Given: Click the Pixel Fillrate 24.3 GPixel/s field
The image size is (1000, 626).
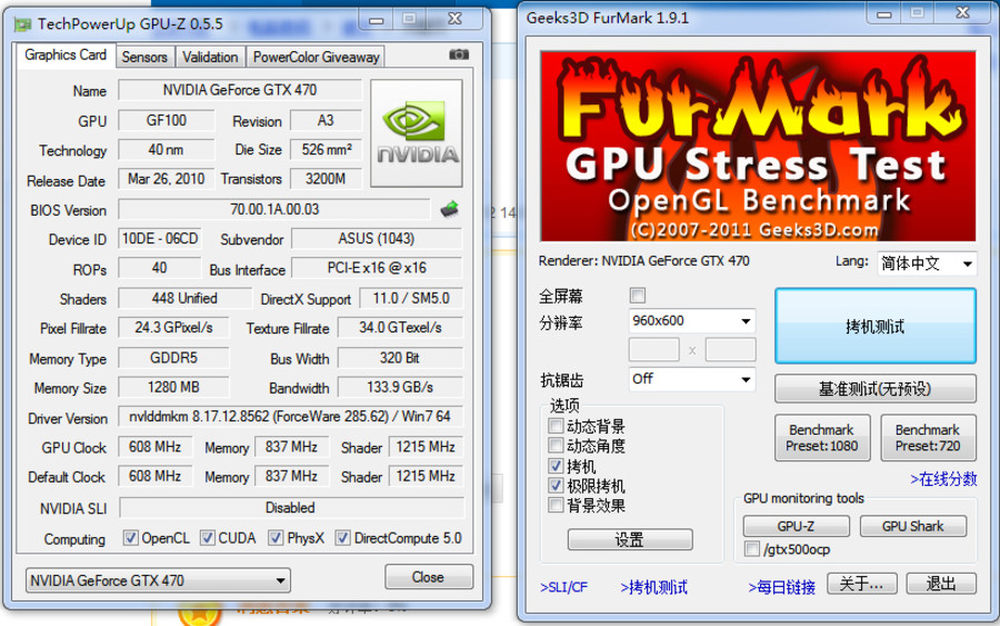Looking at the screenshot, I should (x=173, y=328).
